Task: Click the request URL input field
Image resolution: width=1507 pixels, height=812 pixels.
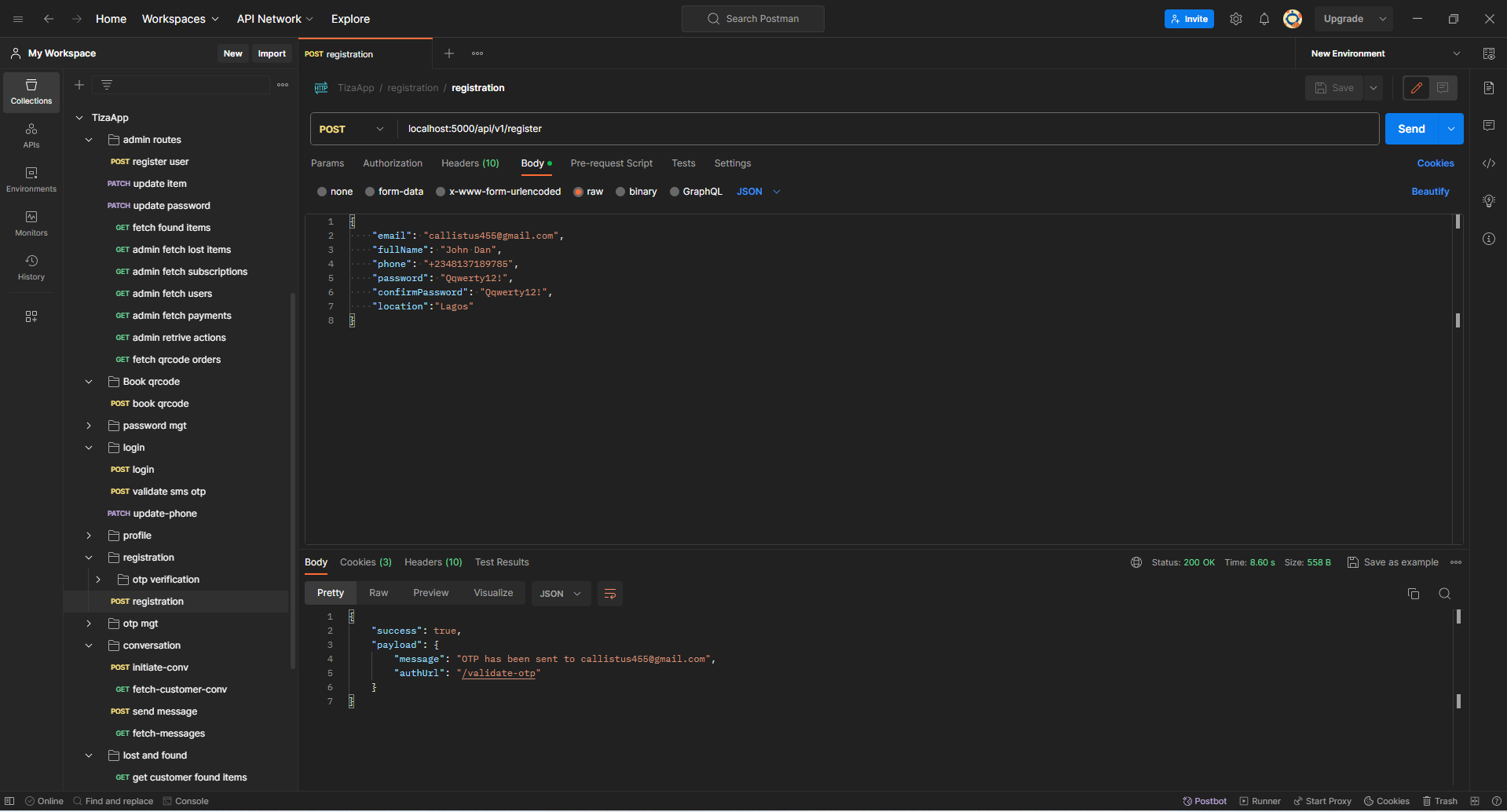Action: click(x=888, y=129)
